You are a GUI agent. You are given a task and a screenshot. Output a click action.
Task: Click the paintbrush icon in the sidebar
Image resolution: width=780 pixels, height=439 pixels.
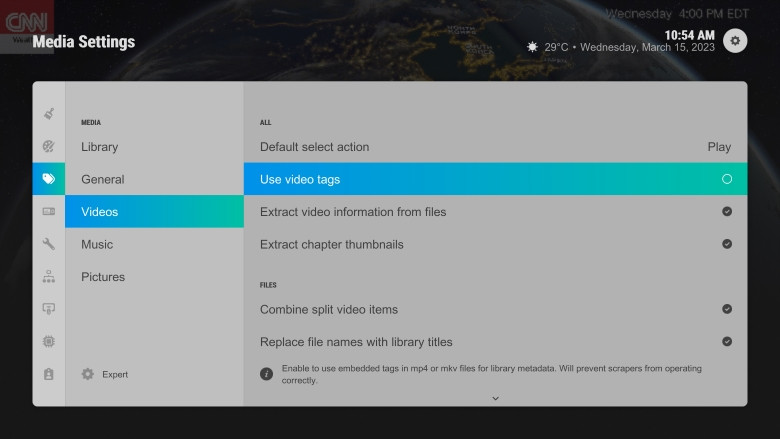click(x=49, y=114)
